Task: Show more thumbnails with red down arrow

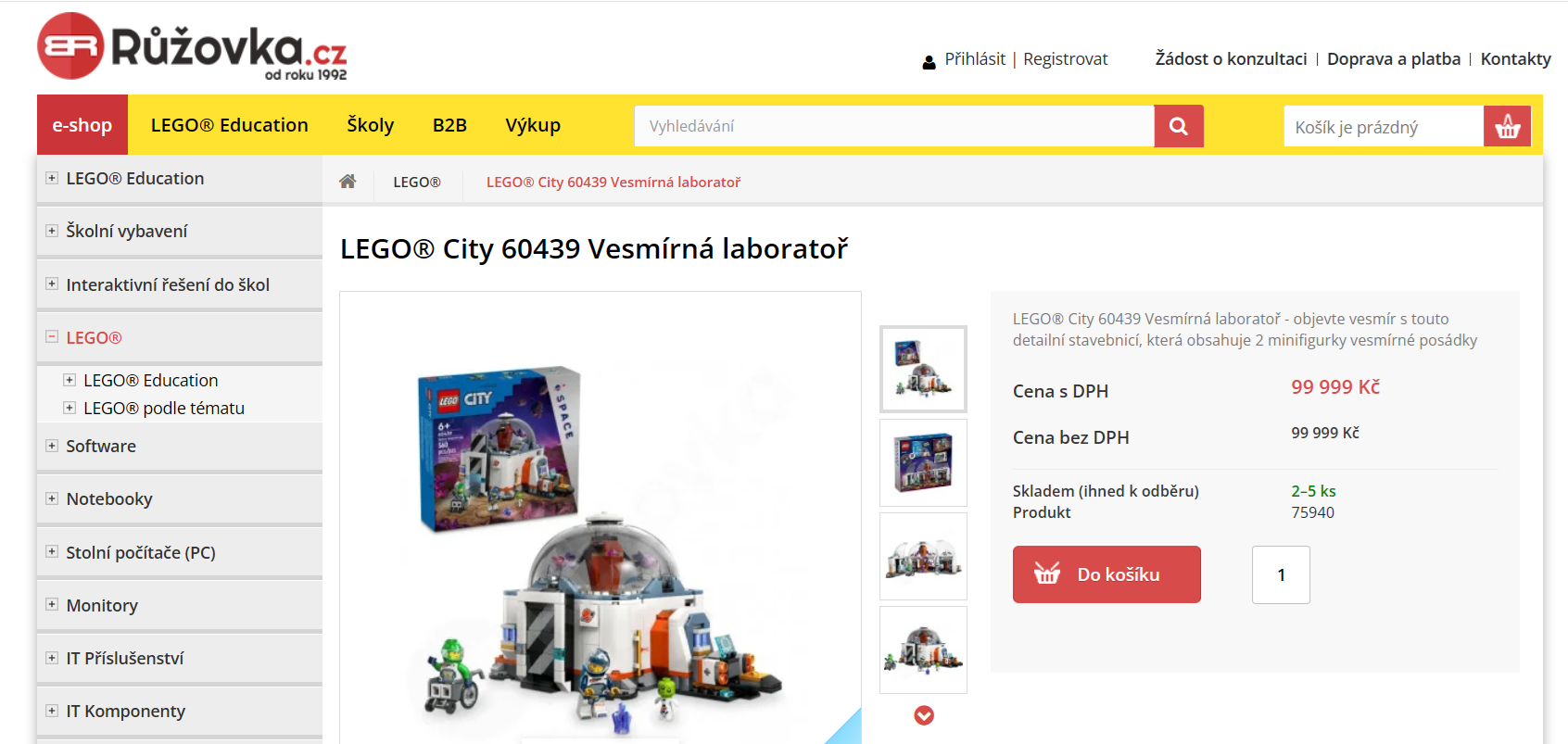Action: click(x=924, y=715)
